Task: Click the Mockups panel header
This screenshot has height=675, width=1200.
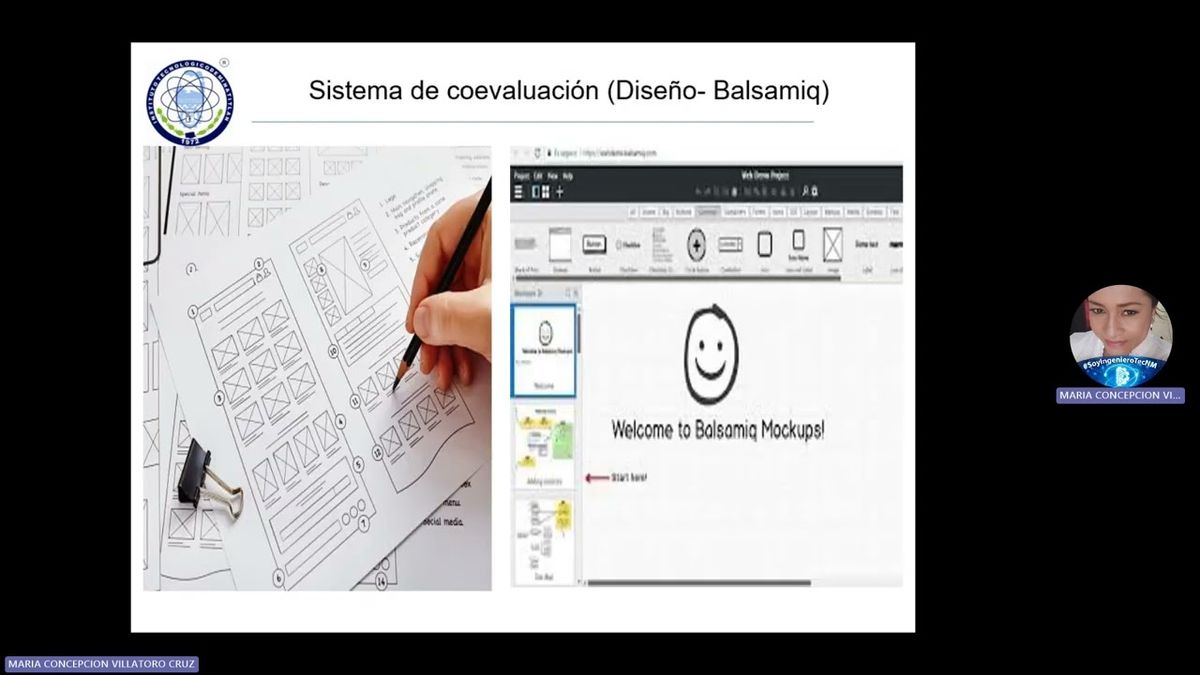Action: [x=544, y=293]
